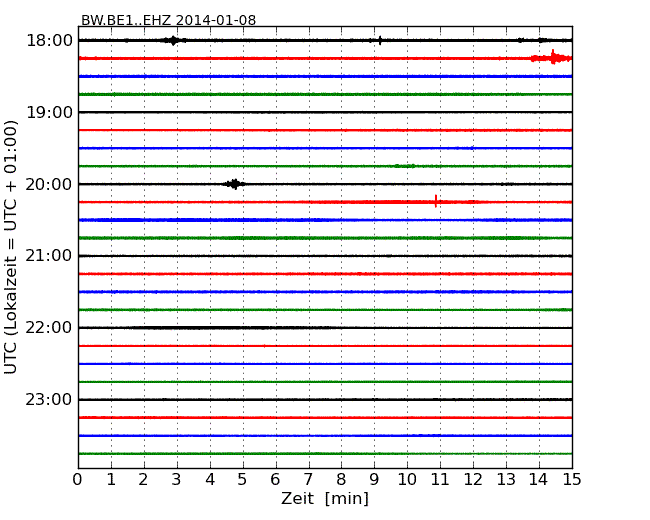This screenshot has width=650, height=520.
Task: Click the 21:00 time label
Action: pyautogui.click(x=49, y=256)
